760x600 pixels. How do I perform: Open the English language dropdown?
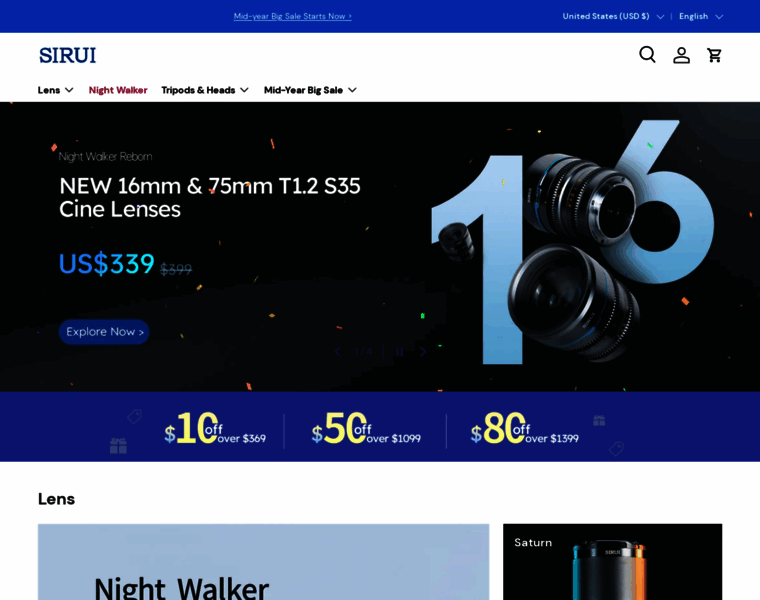tap(701, 16)
